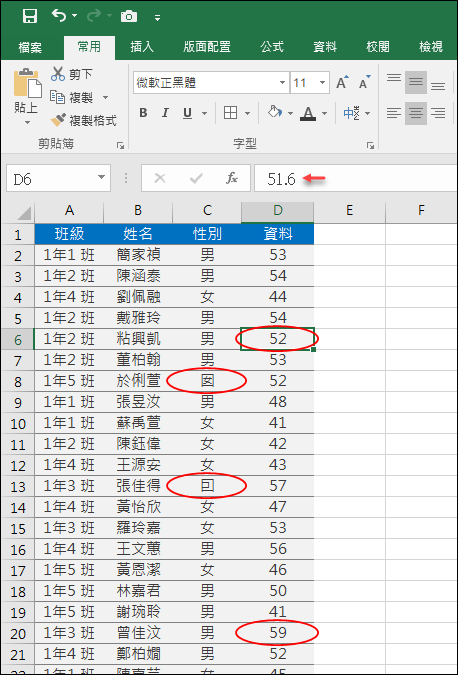Select column F header

click(x=421, y=211)
